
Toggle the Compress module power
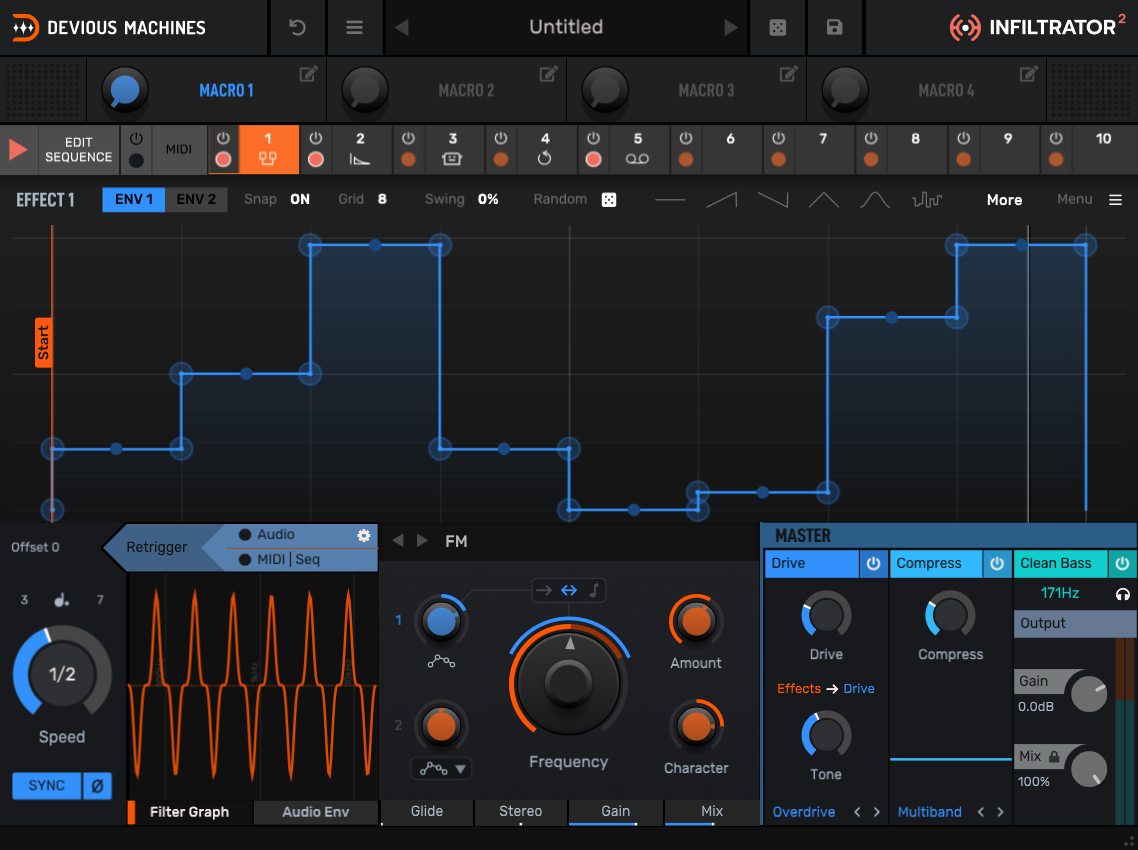(997, 563)
